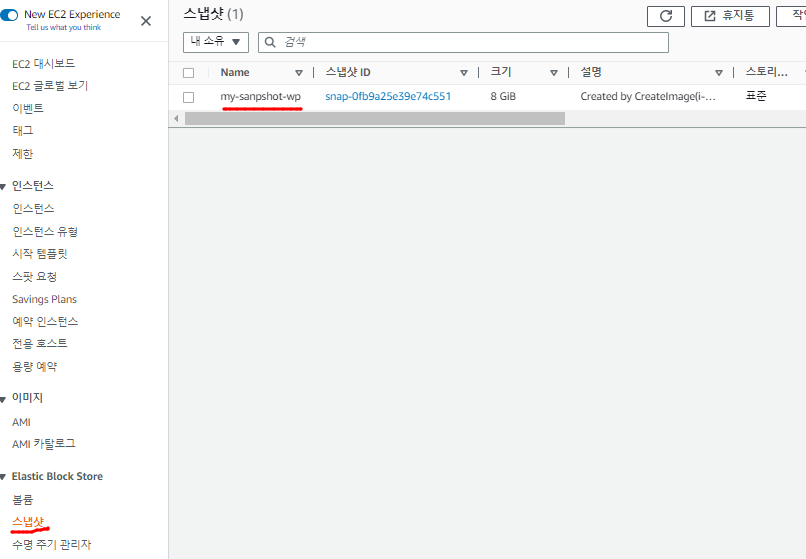Toggle the New EC2 Experience switch
806x559 pixels.
coord(9,15)
